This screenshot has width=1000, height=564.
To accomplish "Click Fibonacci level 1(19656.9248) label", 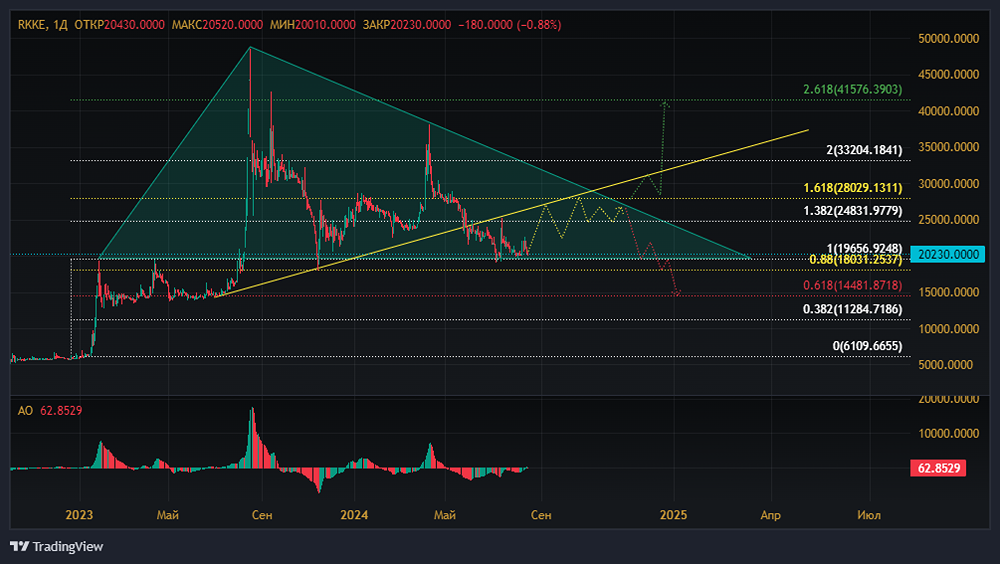I will click(864, 248).
